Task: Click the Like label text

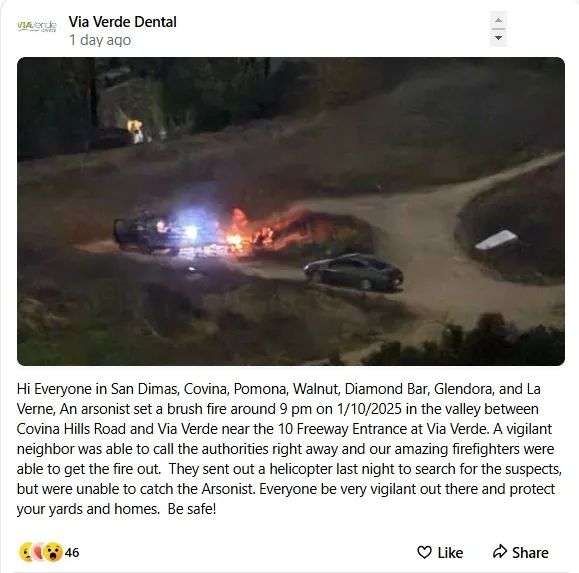Action: [x=450, y=553]
